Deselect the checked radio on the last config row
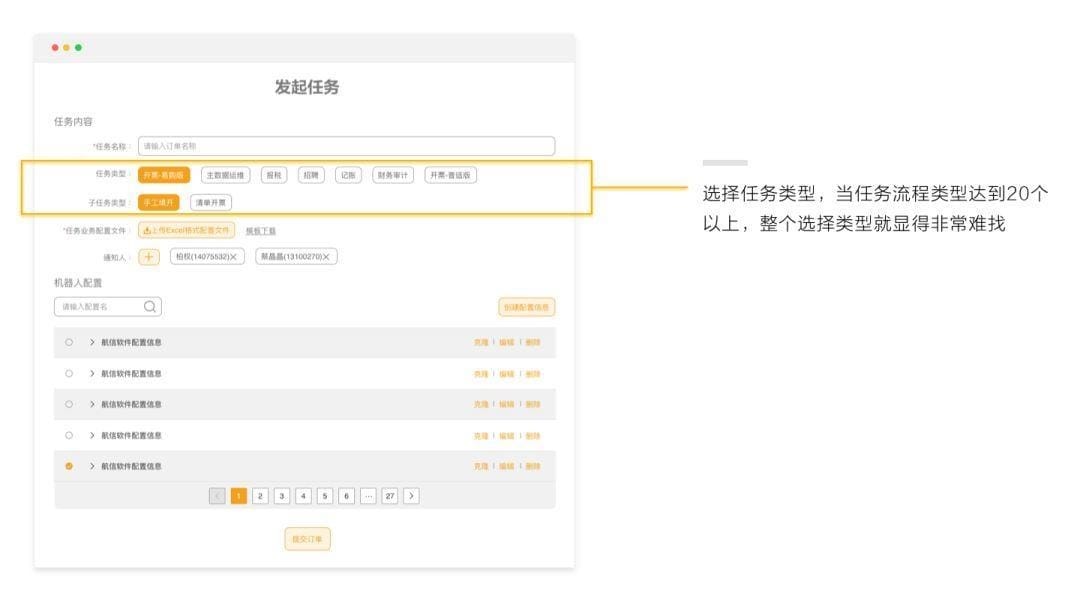 (x=68, y=464)
